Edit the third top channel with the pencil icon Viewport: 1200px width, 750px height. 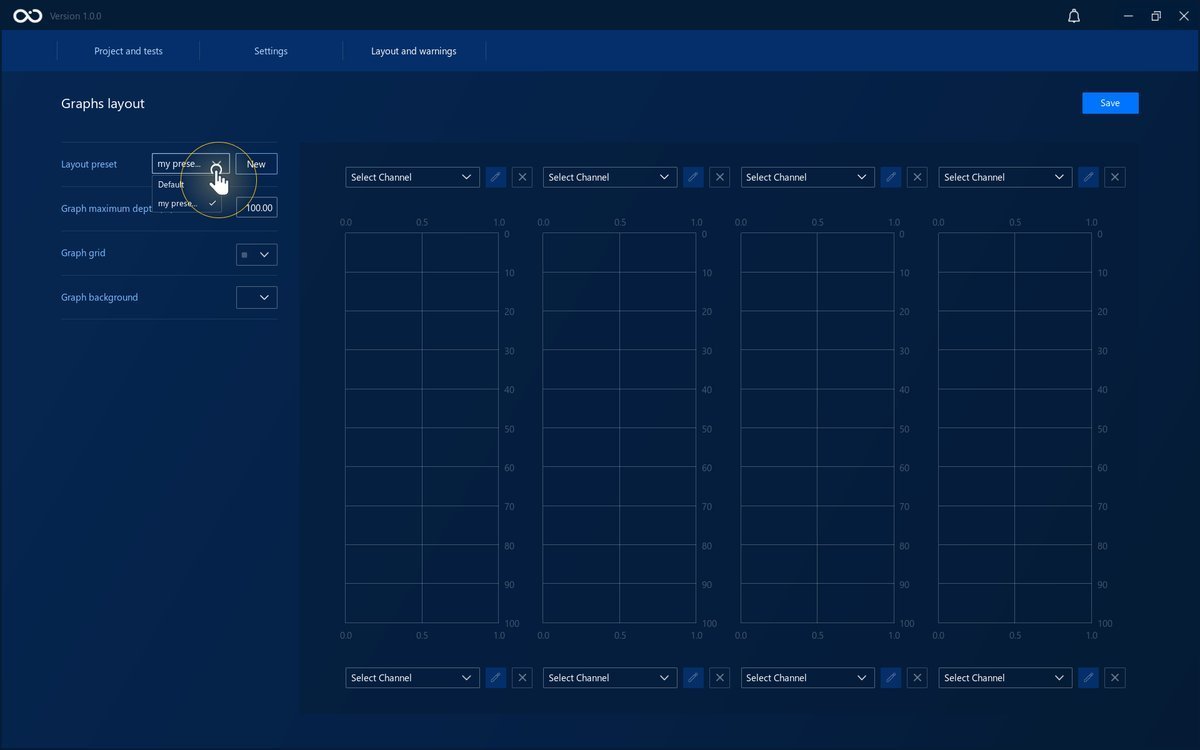890,177
